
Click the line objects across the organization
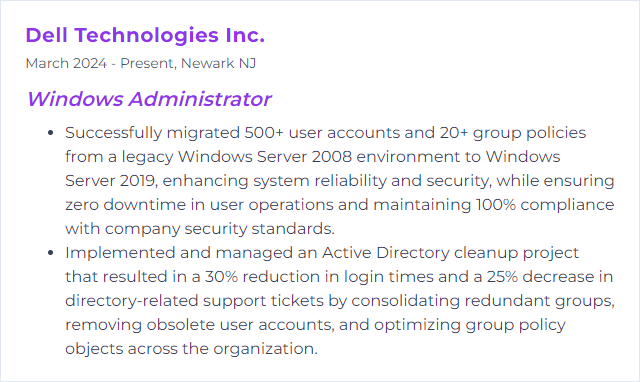(191, 349)
